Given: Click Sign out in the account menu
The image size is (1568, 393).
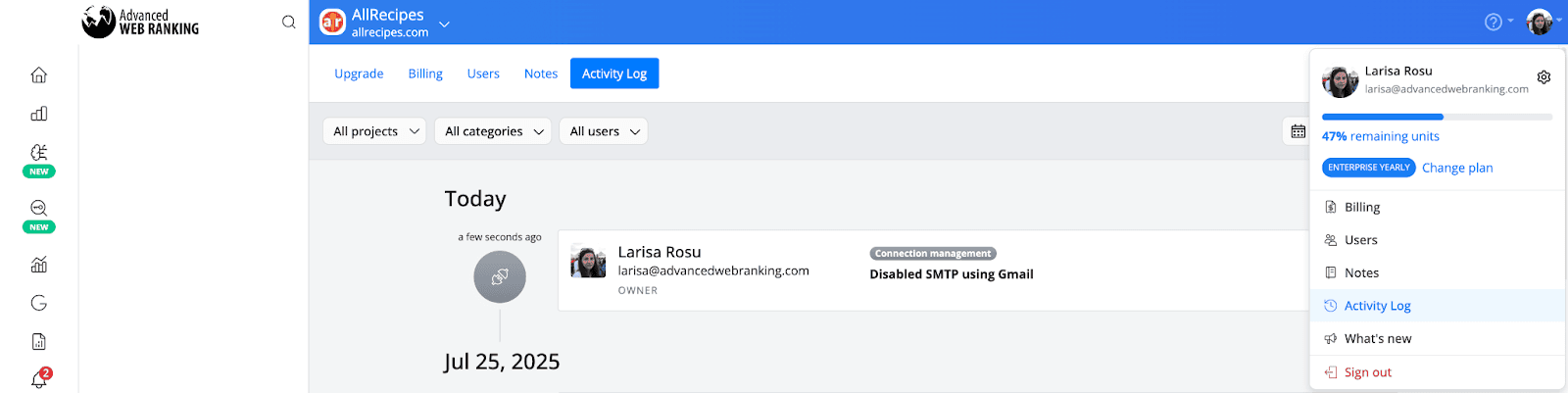Looking at the screenshot, I should [x=1437, y=372].
